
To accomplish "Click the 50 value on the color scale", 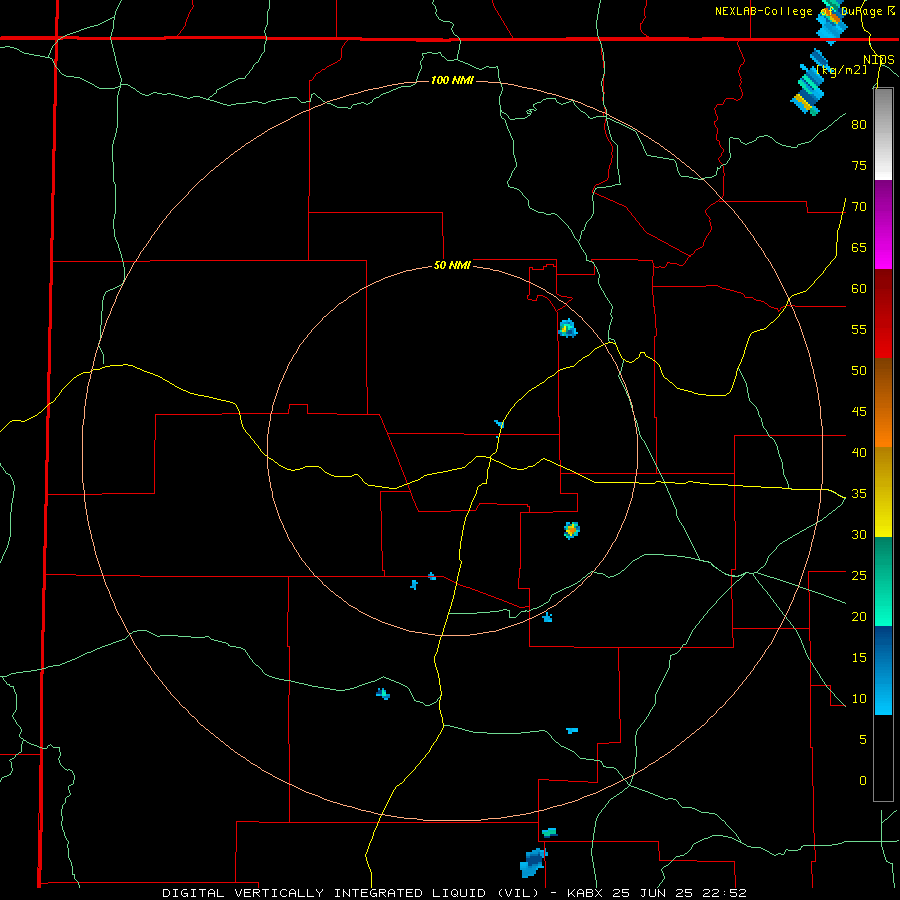I will tap(859, 371).
